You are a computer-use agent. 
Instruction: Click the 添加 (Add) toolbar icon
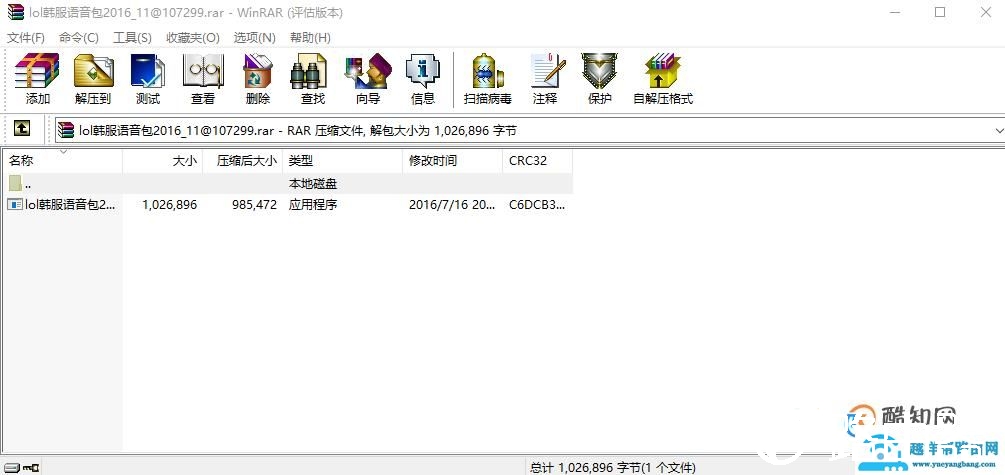[x=37, y=78]
